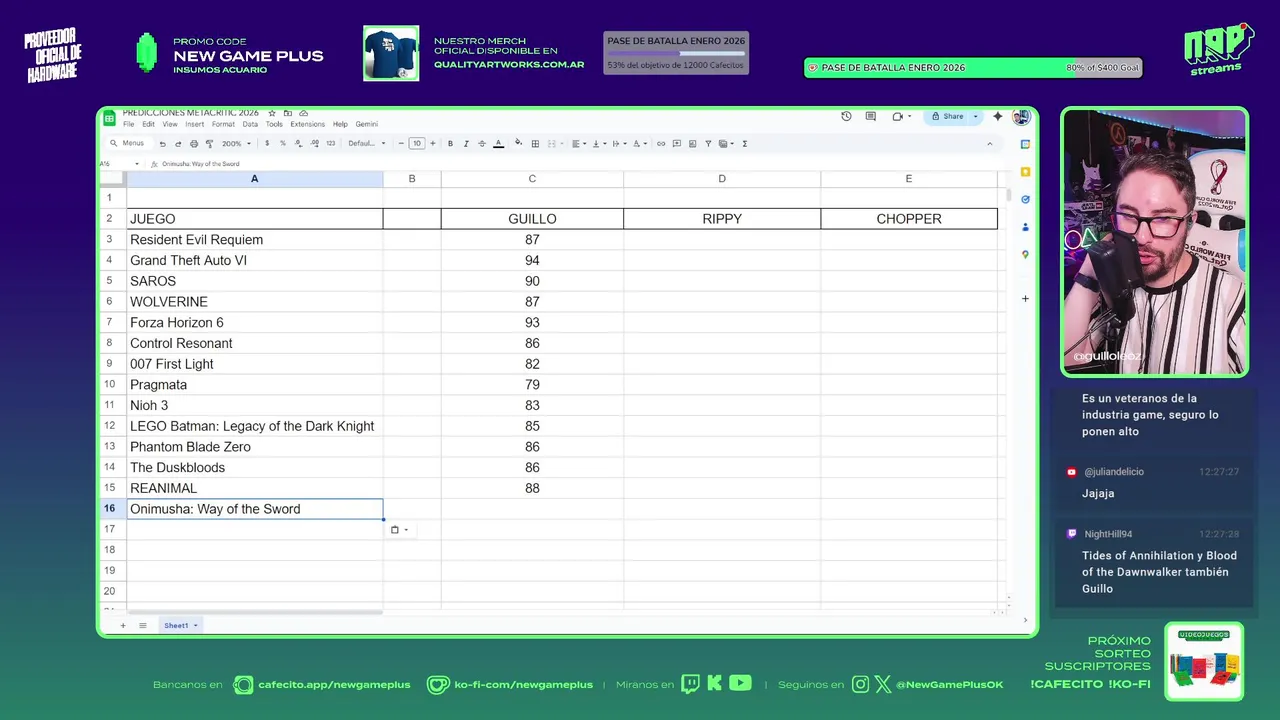1280x720 pixels.
Task: Open Google Calendar in the side panel
Action: [x=1025, y=144]
